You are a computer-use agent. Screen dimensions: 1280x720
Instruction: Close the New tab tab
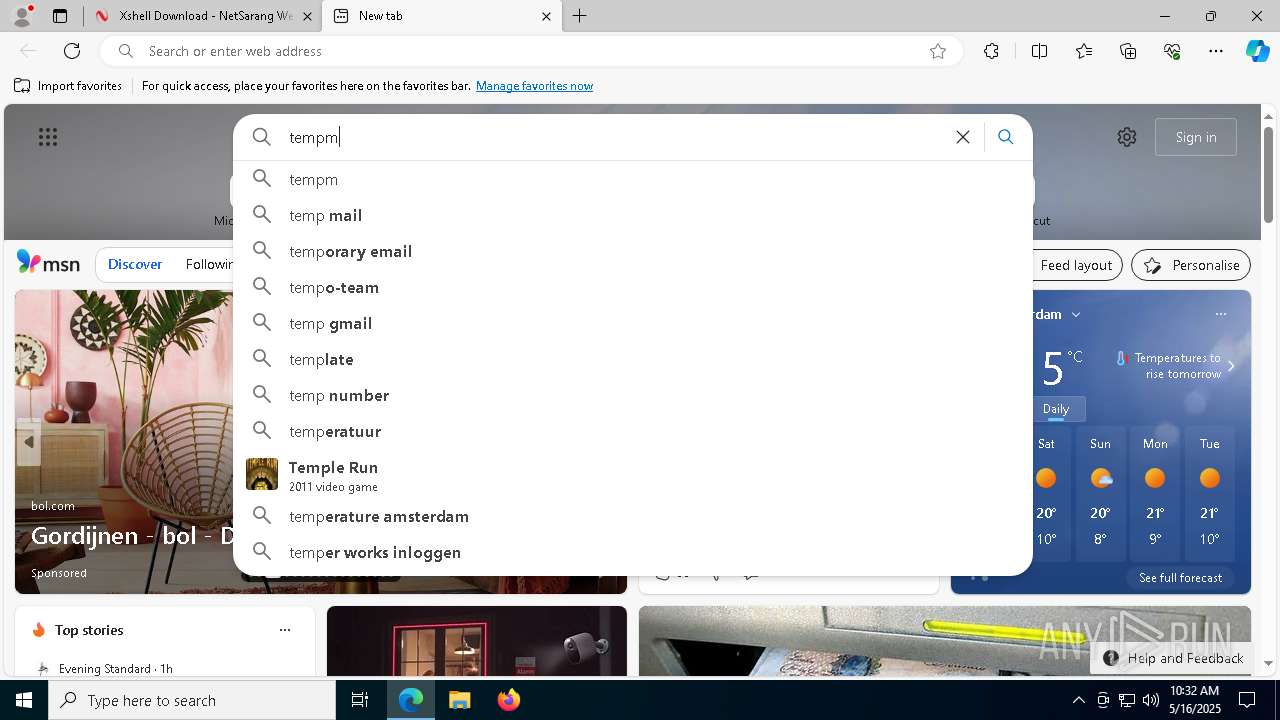pyautogui.click(x=546, y=16)
